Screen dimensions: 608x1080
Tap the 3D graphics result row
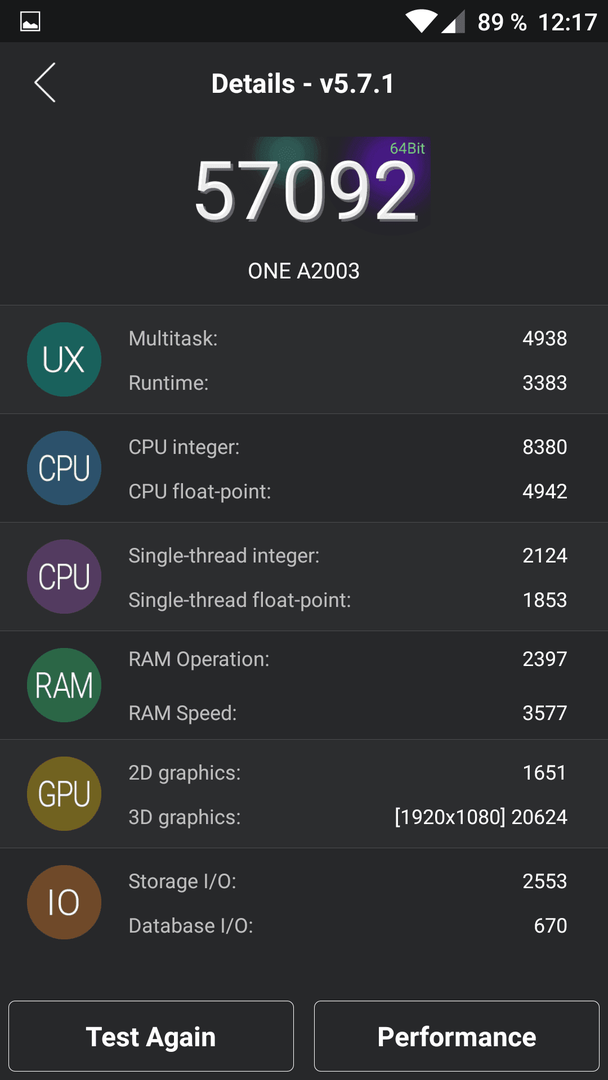coord(348,817)
